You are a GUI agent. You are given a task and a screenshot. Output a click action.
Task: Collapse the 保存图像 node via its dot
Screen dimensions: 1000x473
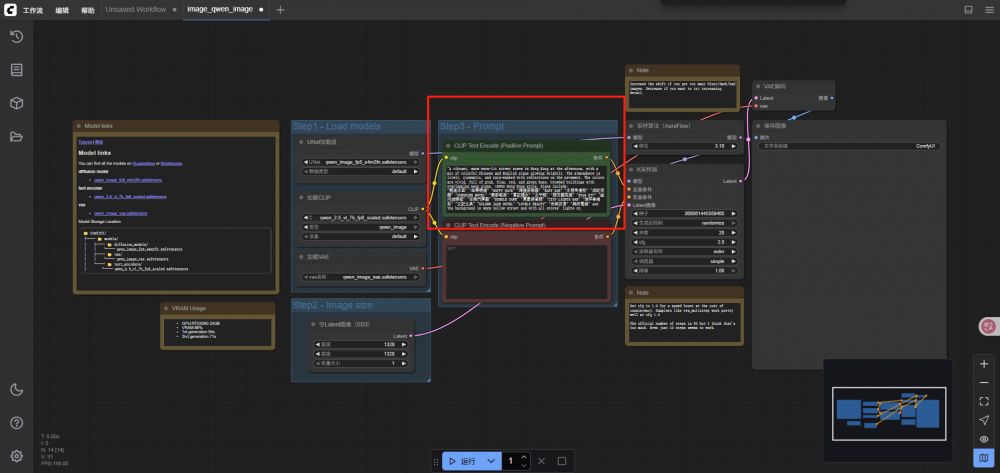[x=758, y=126]
